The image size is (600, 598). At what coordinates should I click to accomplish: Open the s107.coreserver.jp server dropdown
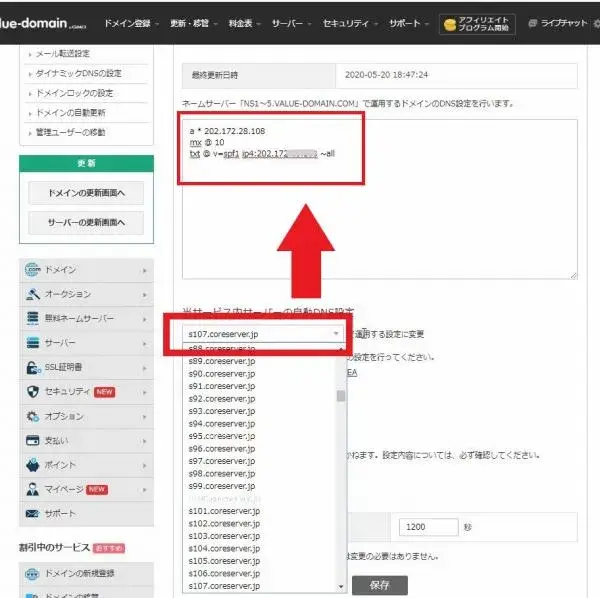click(x=263, y=334)
